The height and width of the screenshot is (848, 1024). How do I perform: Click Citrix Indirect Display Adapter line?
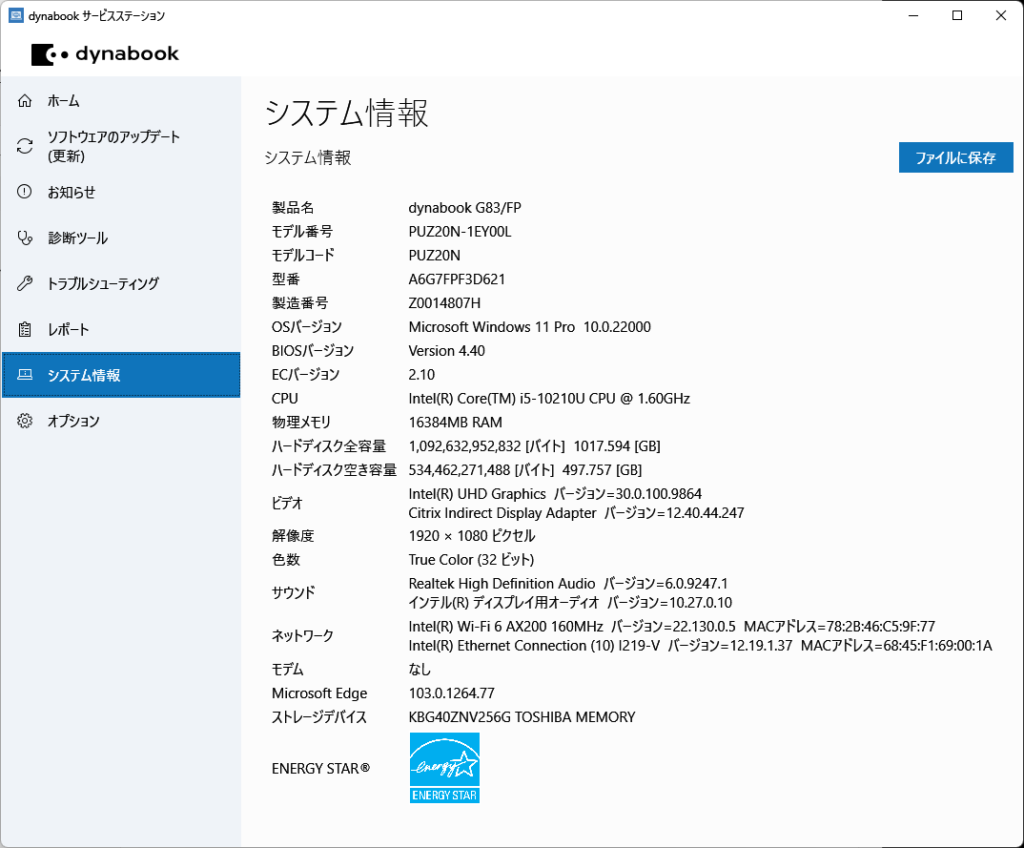[576, 513]
